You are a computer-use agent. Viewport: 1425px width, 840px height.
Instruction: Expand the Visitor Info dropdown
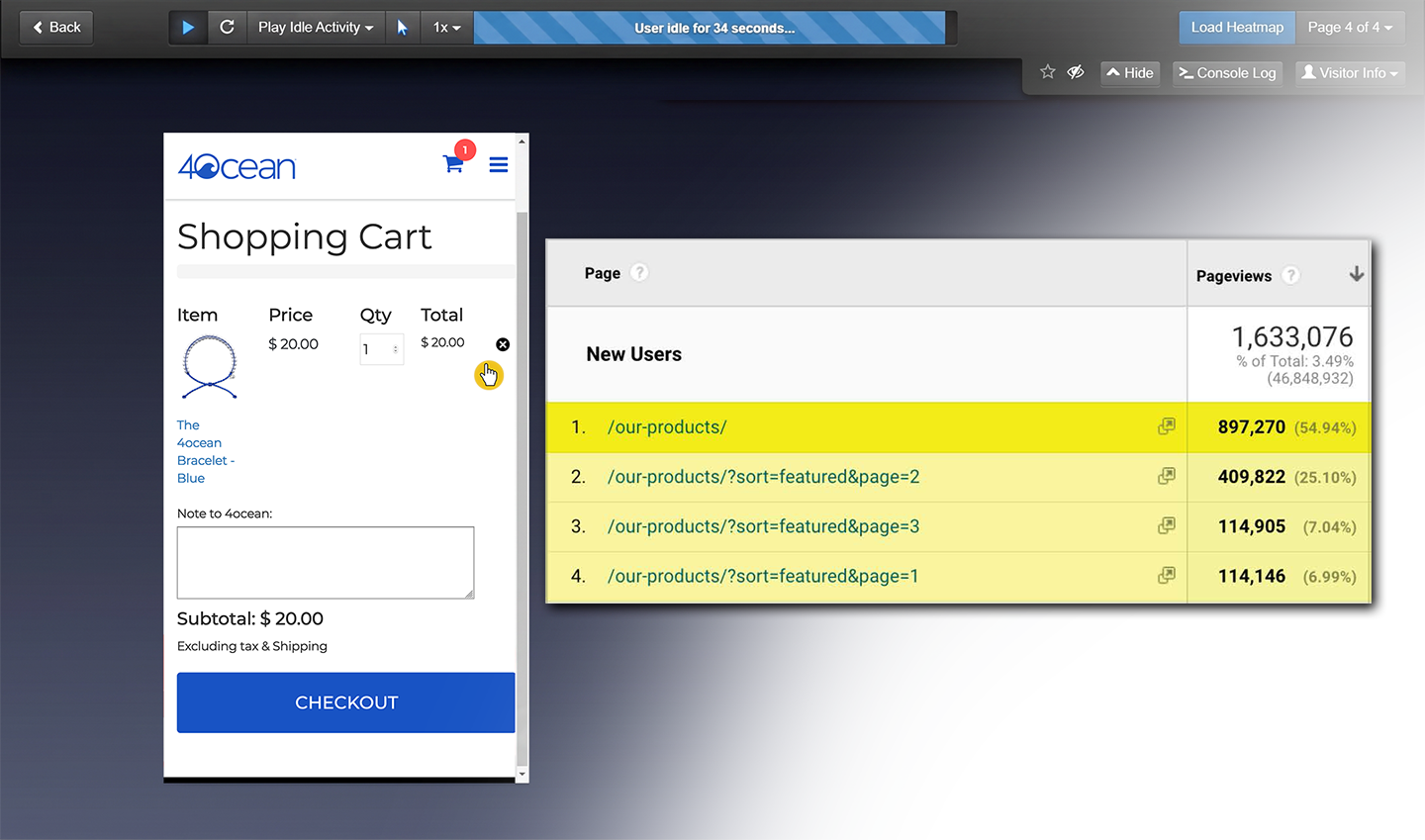1350,73
